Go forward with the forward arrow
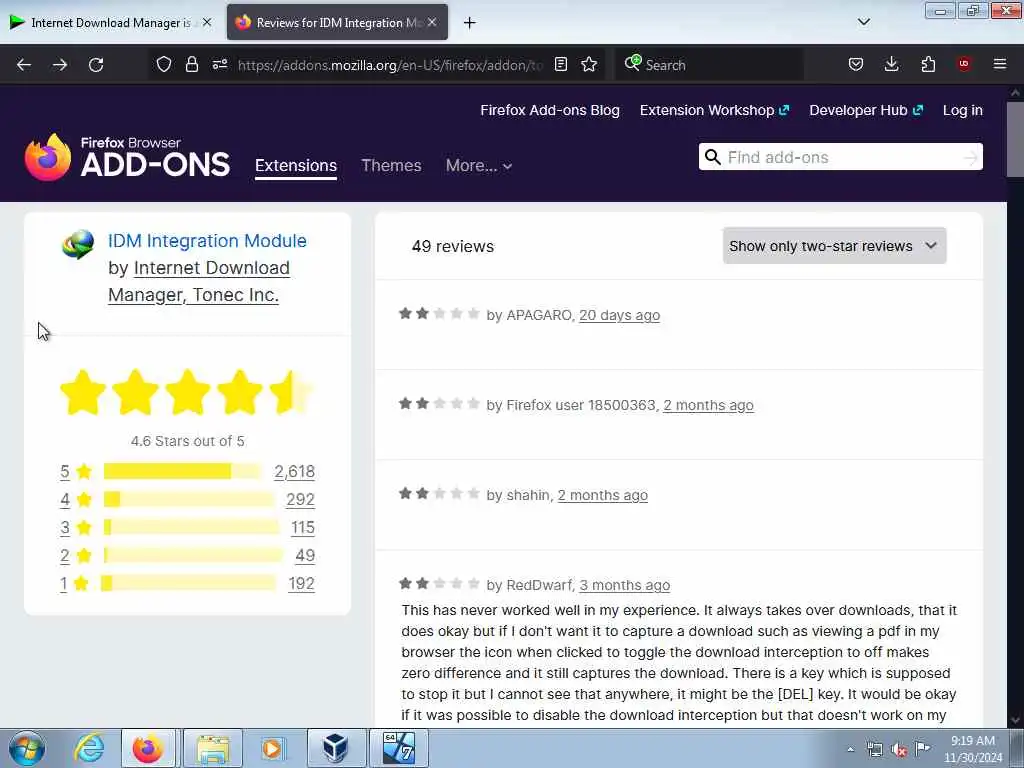Screen dimensions: 1024x768 60,65
